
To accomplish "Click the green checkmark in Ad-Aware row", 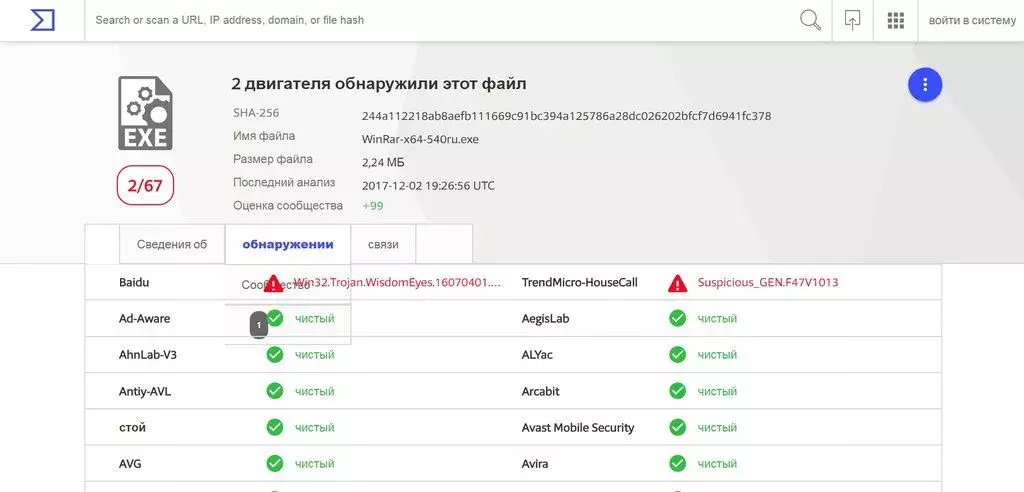I will [276, 319].
